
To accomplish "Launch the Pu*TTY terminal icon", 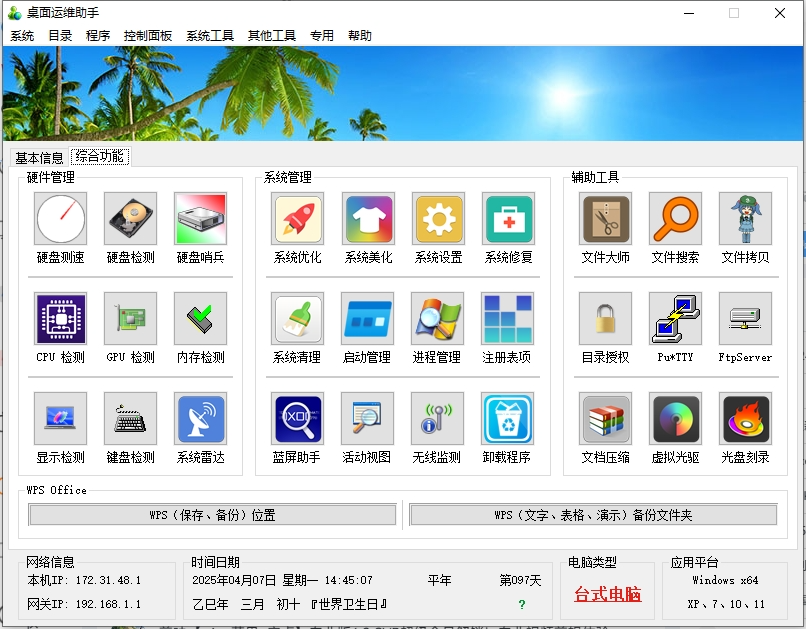I will (675, 319).
